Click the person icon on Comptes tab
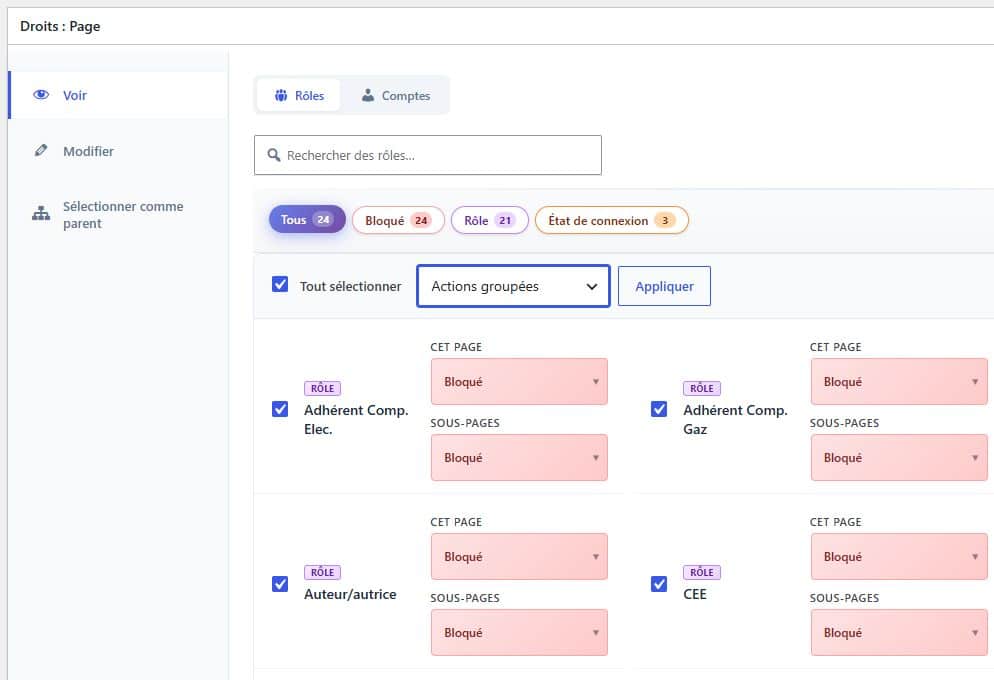 (x=368, y=96)
